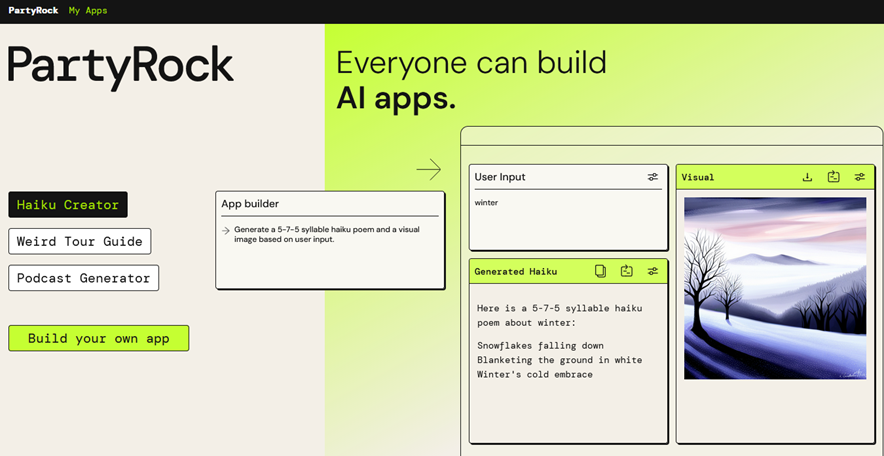Regenerate the Generated Haiku with retry icon
This screenshot has width=884, height=456.
click(x=626, y=271)
